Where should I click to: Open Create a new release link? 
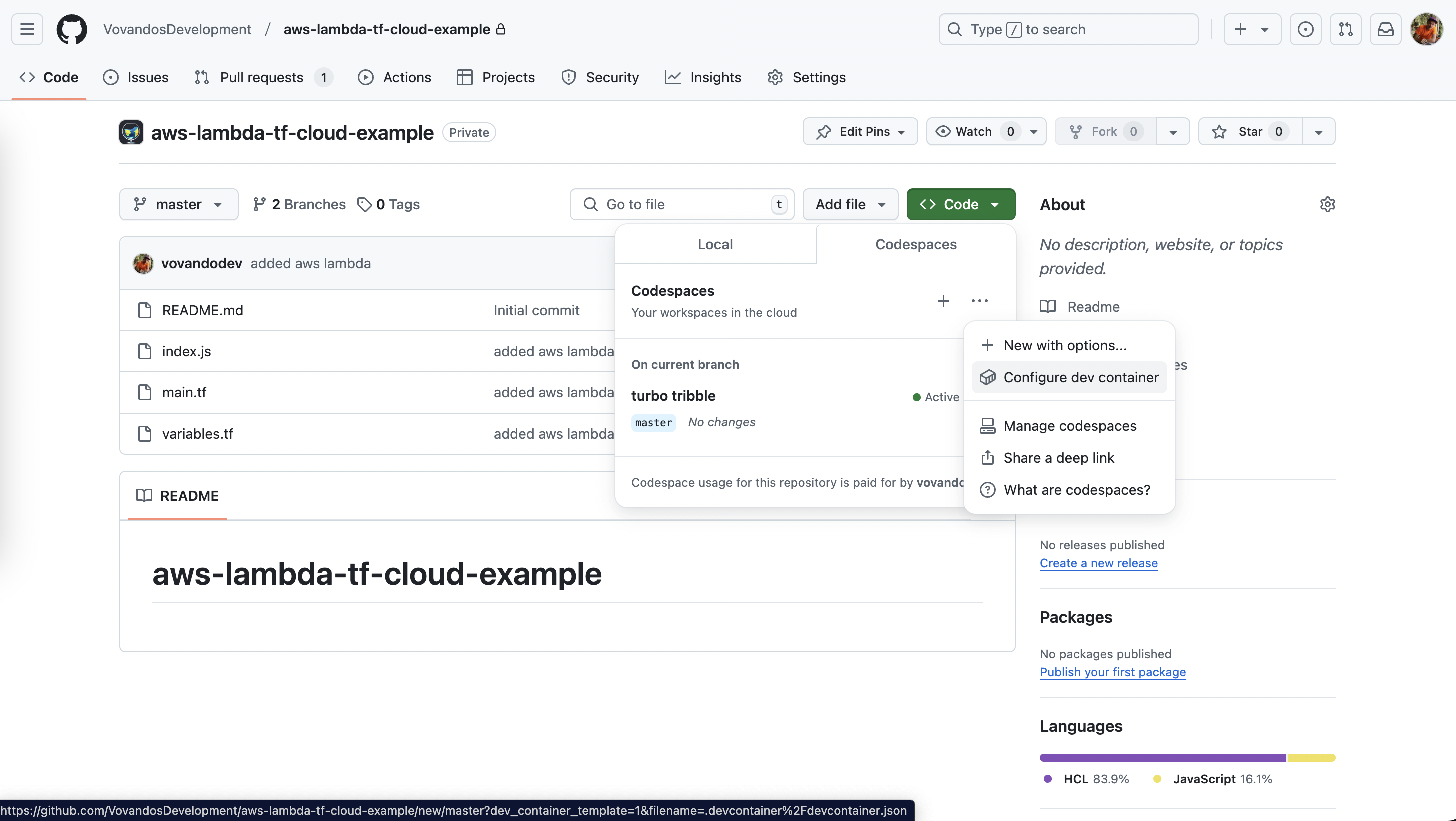tap(1099, 562)
